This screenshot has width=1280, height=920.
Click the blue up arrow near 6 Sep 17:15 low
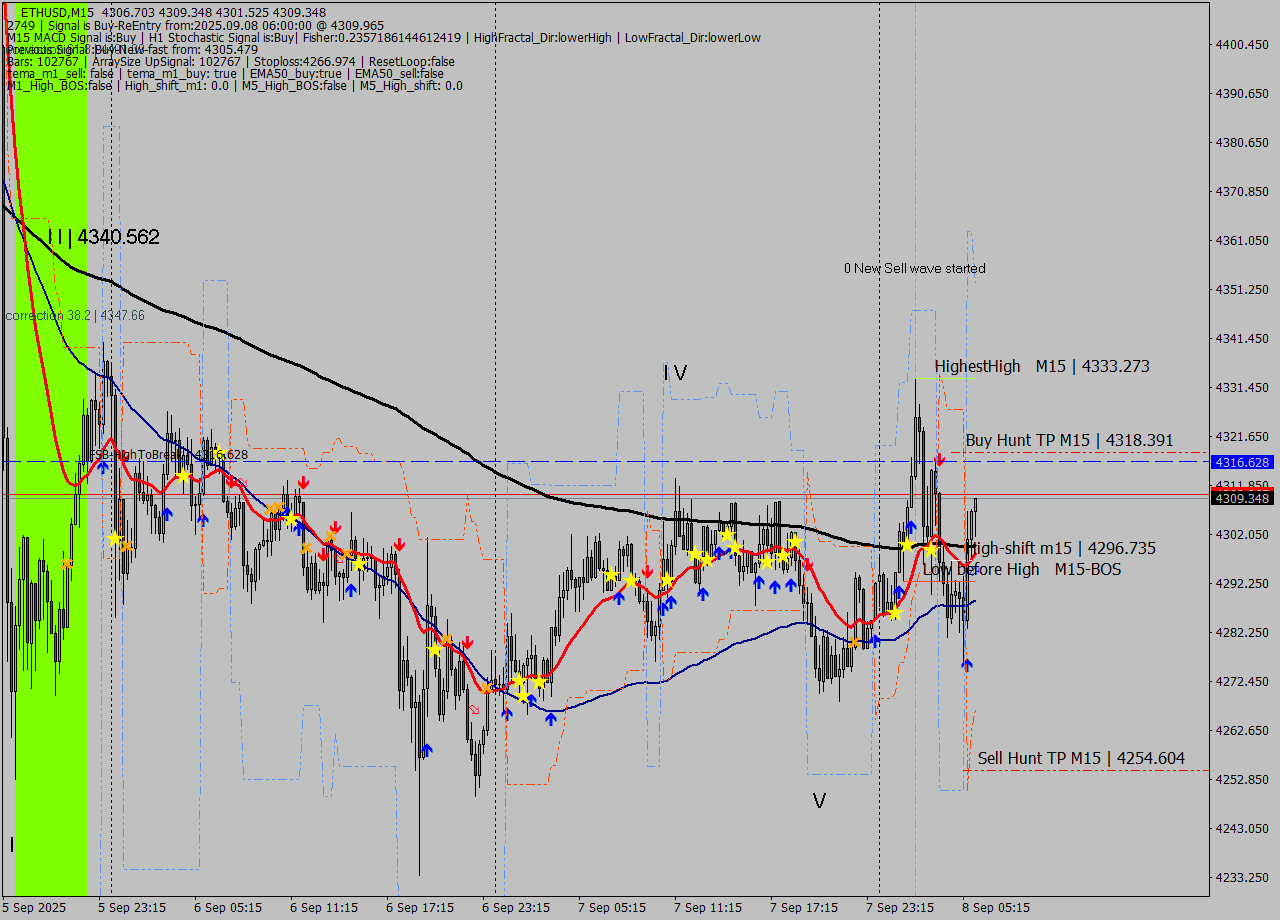[x=427, y=749]
